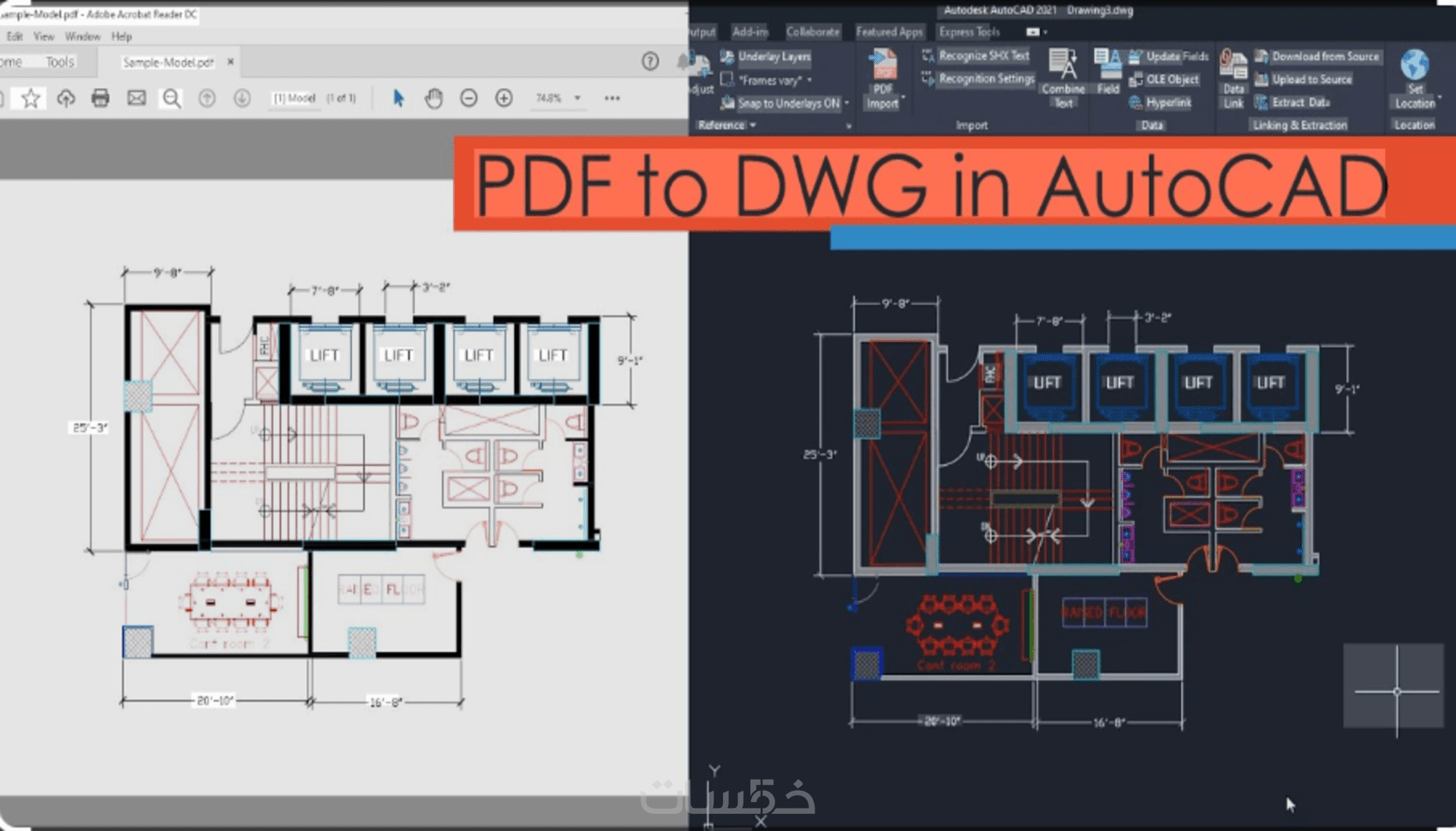Click the "Conf room 2" label in AutoCAD
This screenshot has height=831, width=1456.
[x=957, y=665]
